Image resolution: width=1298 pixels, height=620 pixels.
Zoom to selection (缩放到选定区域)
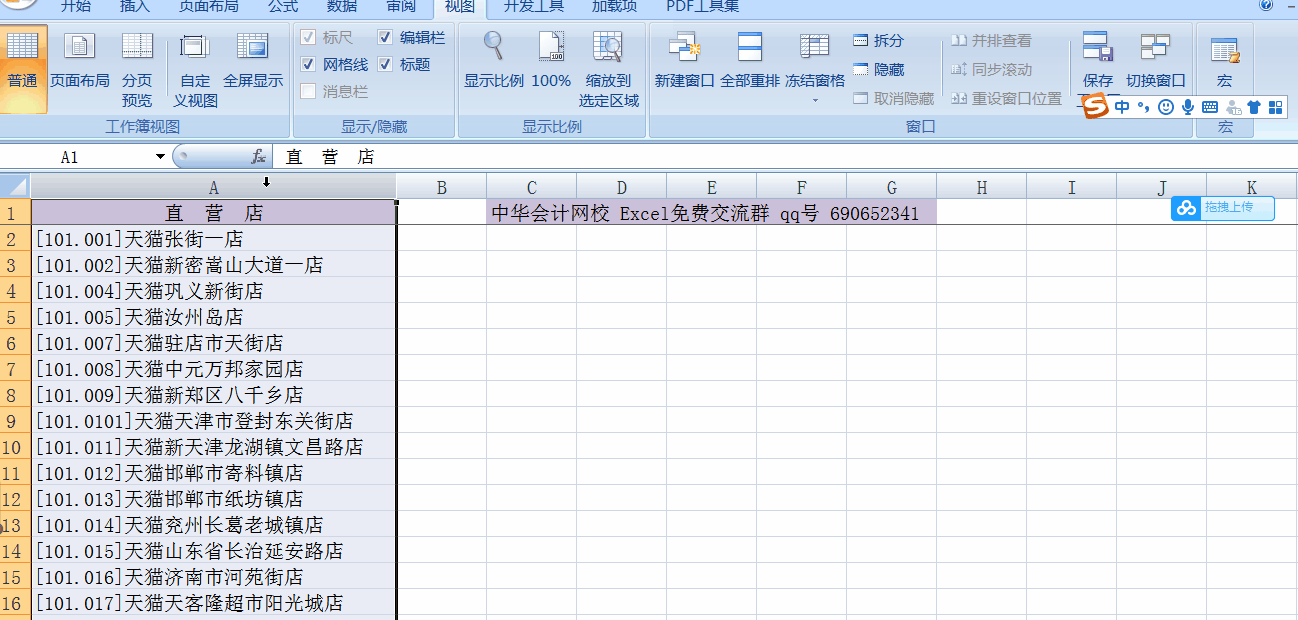point(609,68)
